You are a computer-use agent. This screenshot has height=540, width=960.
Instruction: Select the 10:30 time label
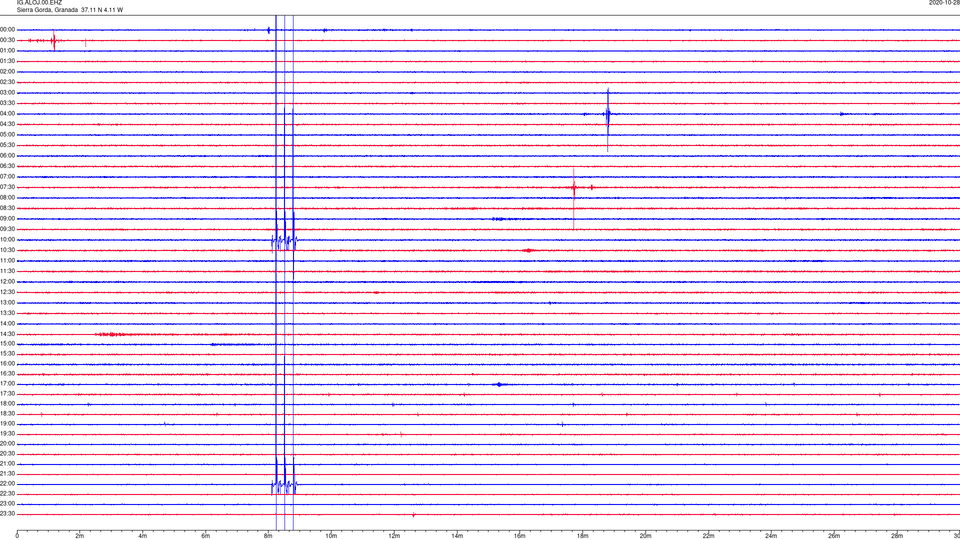point(8,250)
